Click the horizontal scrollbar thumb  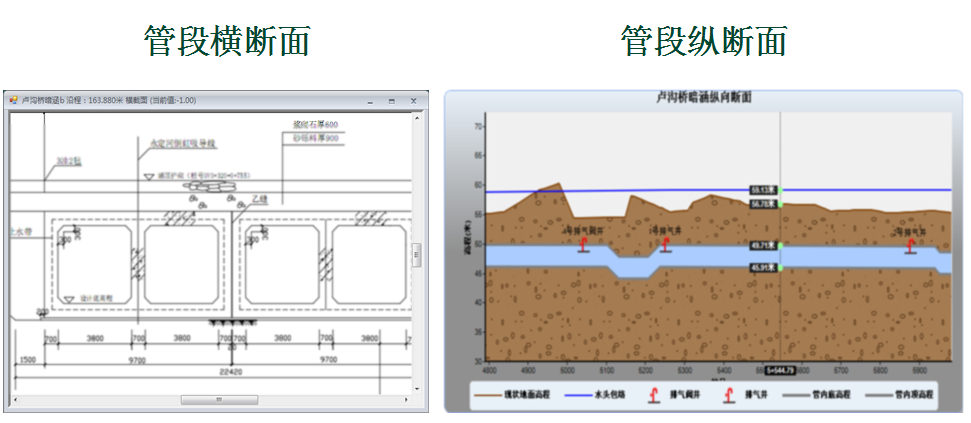click(219, 400)
